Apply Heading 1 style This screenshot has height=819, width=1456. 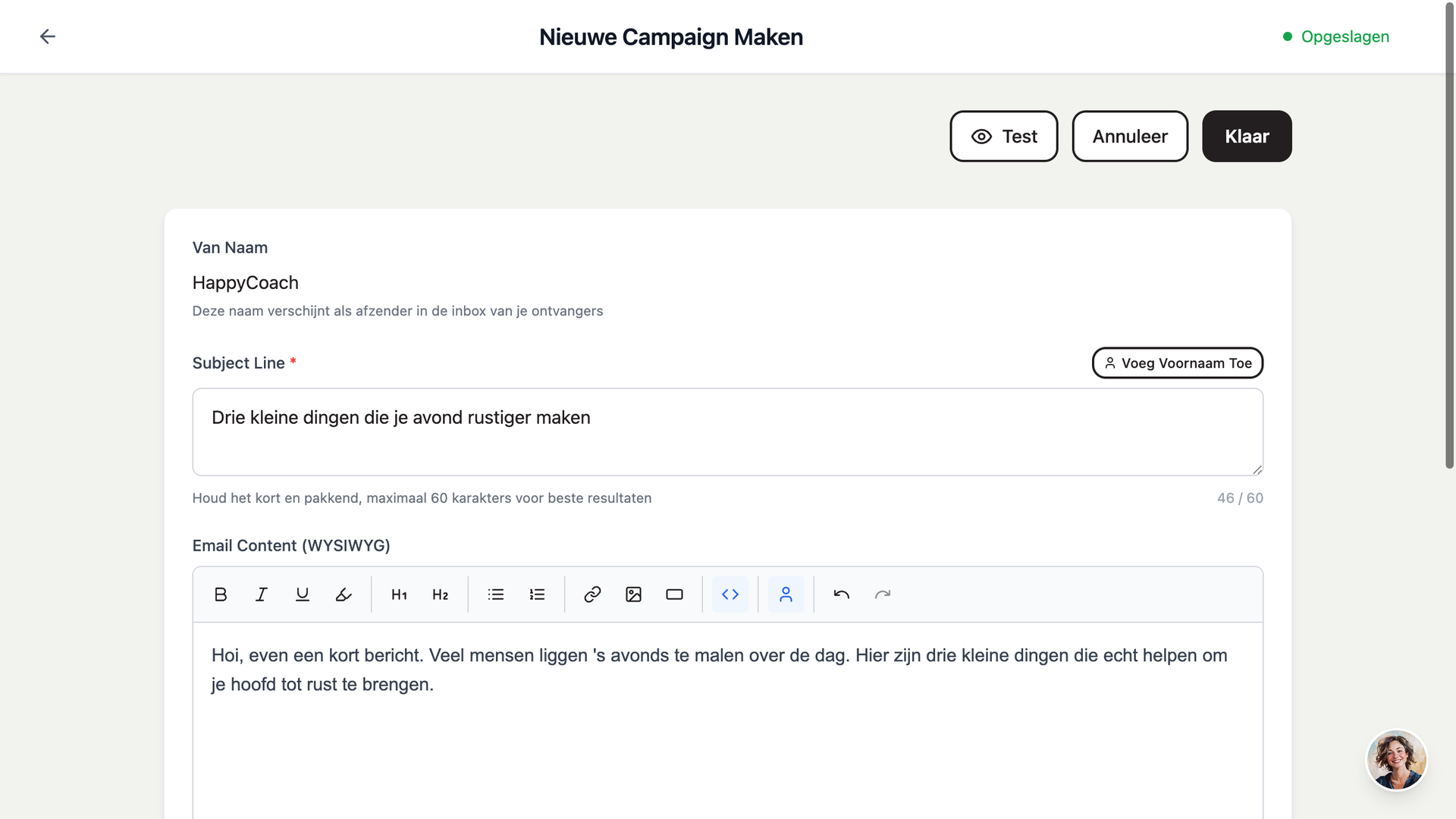tap(400, 595)
